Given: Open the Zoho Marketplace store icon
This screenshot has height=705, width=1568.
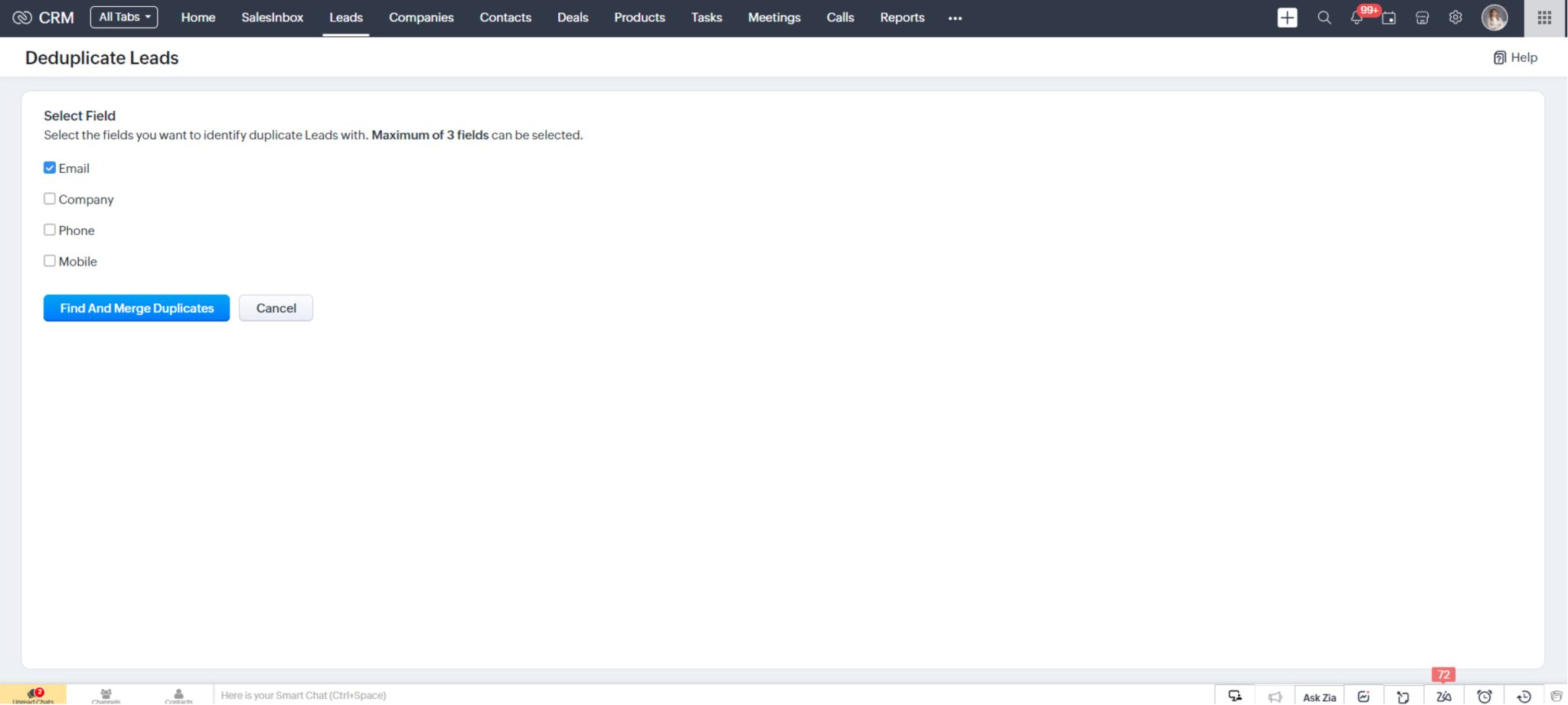Looking at the screenshot, I should tap(1423, 18).
